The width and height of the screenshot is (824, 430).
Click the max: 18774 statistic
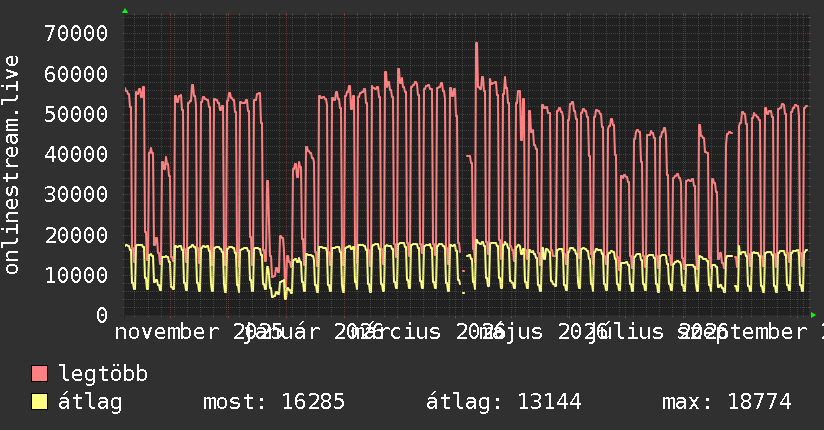pyautogui.click(x=726, y=402)
